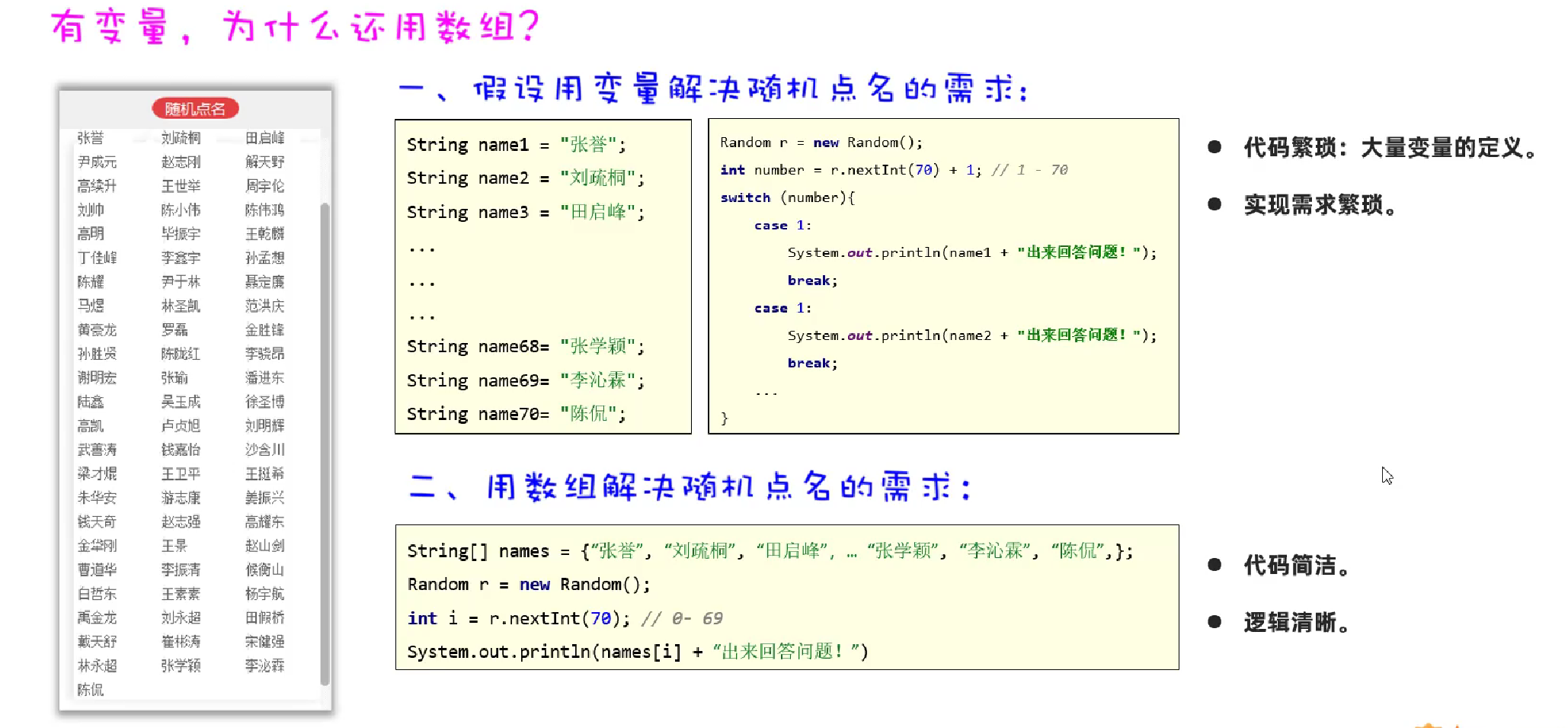Click the bullet 代码简洁
Image resolution: width=1568 pixels, height=728 pixels.
coord(1295,566)
